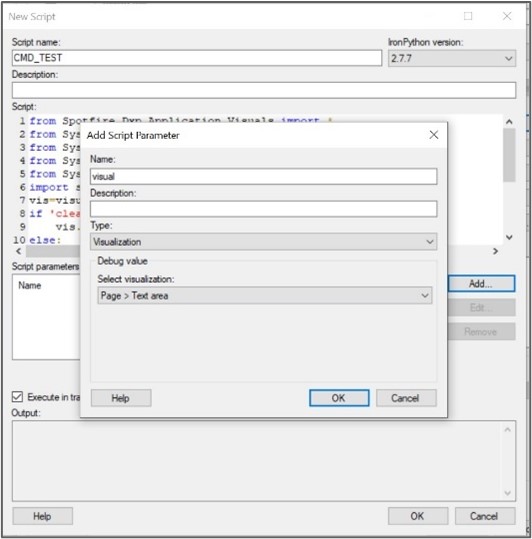Click Cancel at bottom of New Script window

[x=485, y=516]
